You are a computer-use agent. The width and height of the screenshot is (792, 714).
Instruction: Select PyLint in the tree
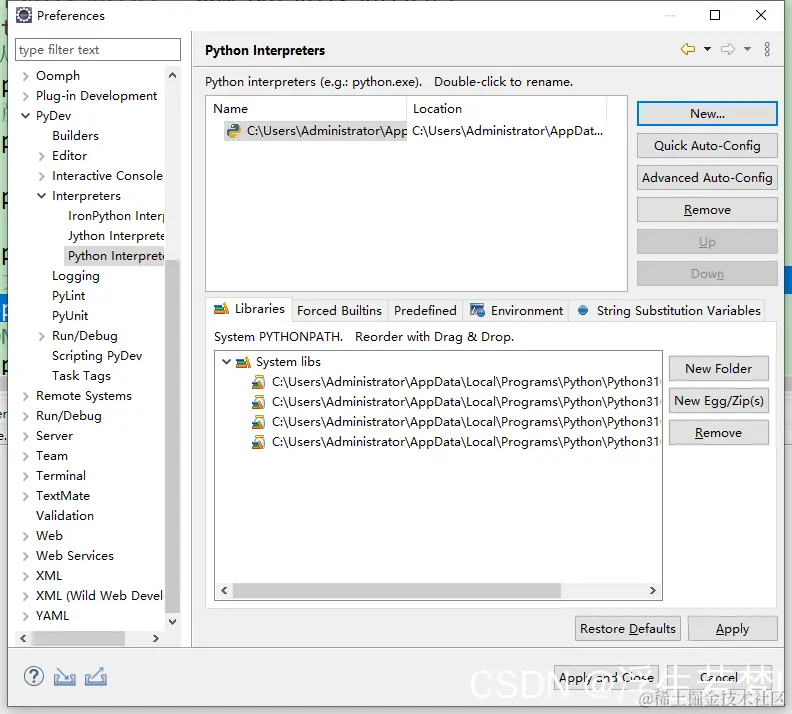click(69, 296)
